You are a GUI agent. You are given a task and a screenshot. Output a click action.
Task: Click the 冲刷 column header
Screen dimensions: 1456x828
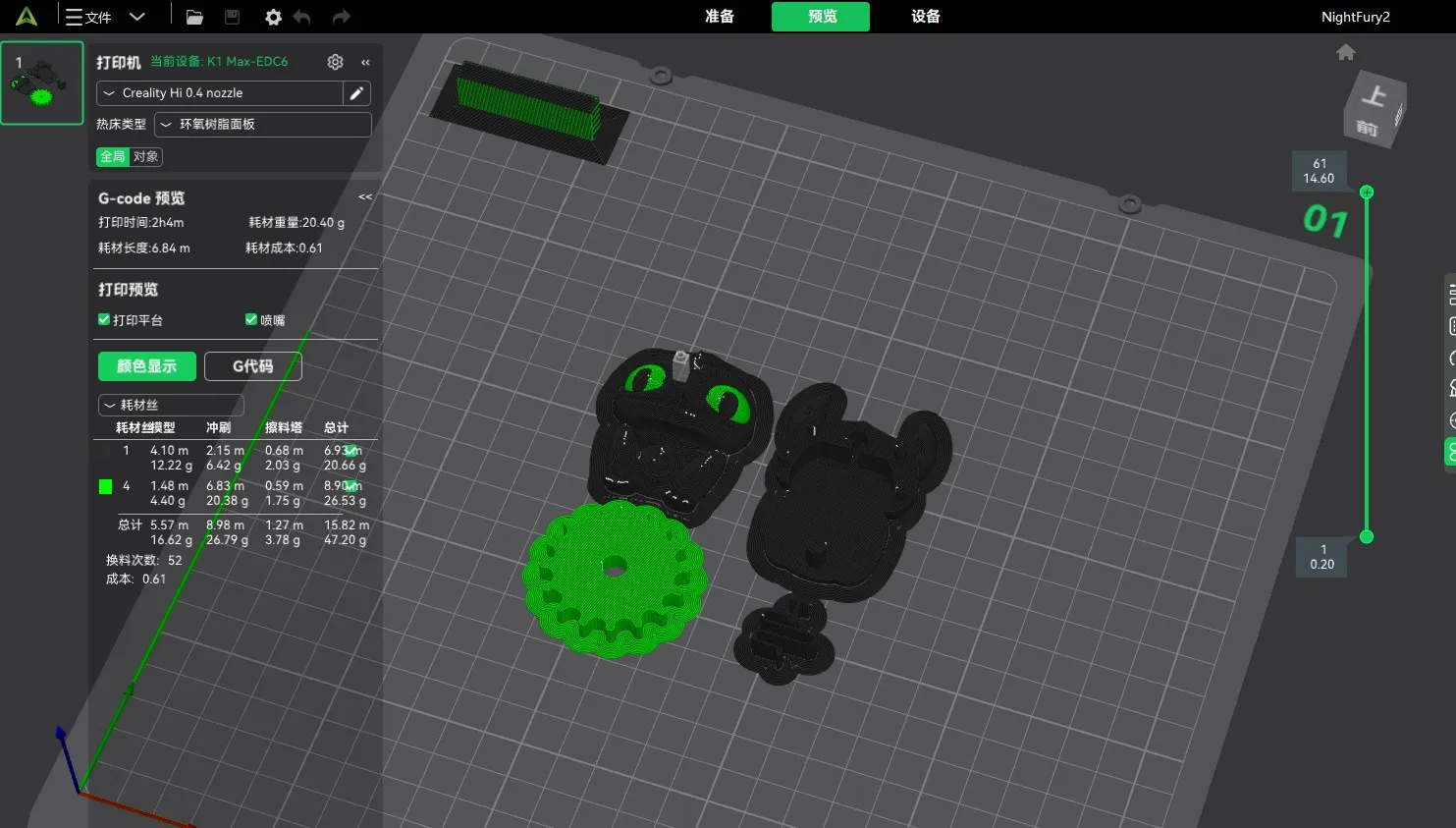(218, 427)
